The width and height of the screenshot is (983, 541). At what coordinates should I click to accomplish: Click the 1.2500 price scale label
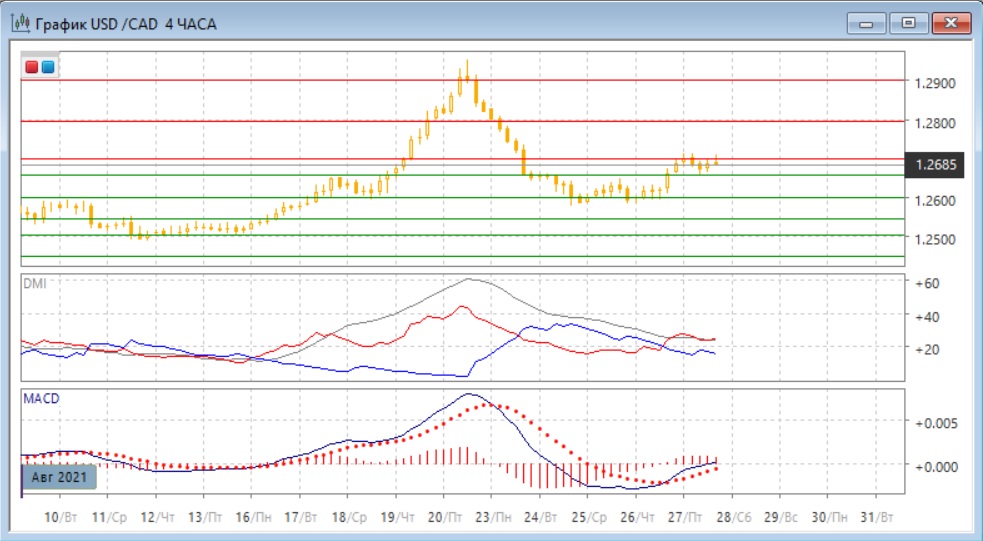coord(934,239)
